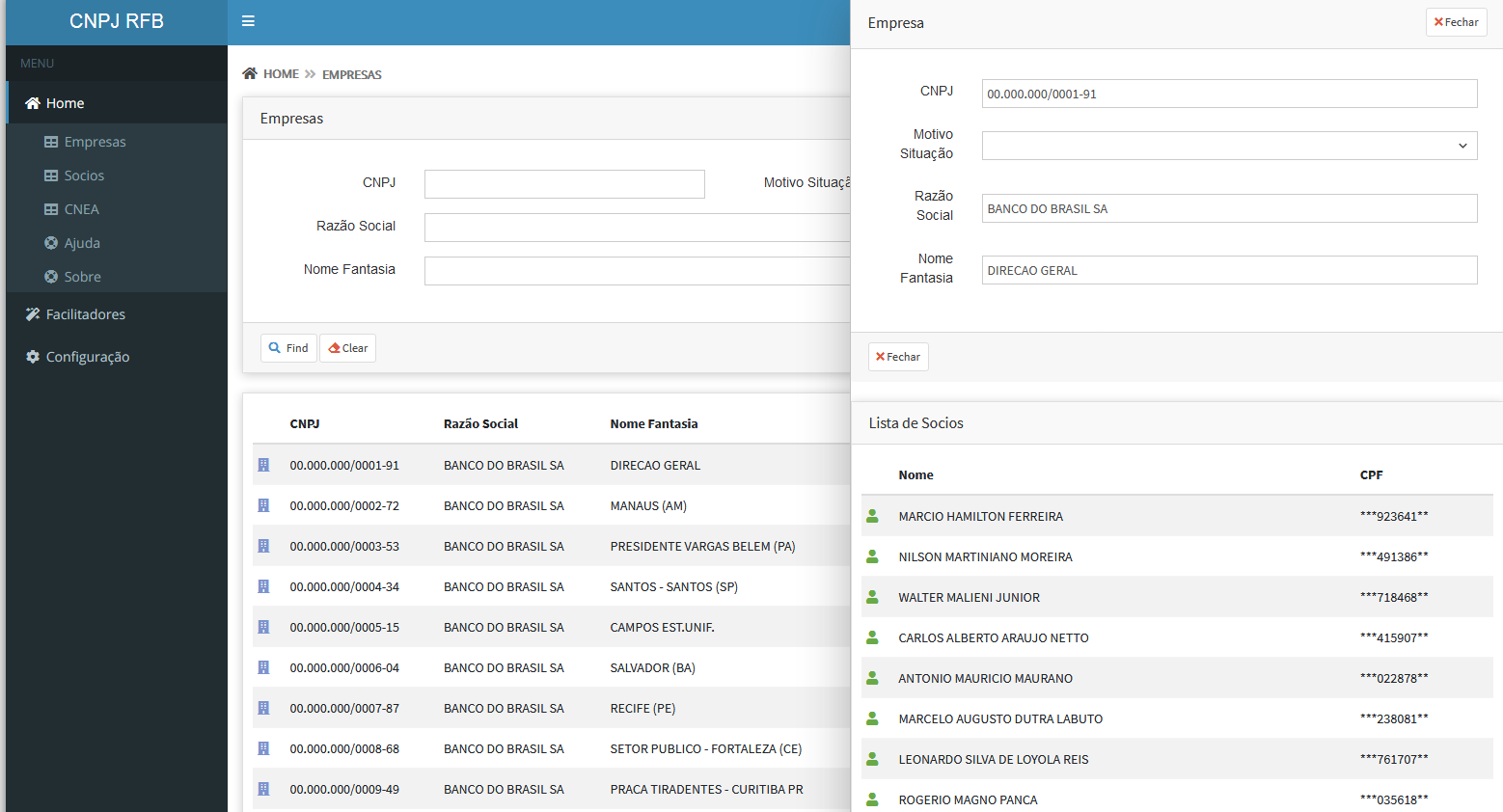Image resolution: width=1503 pixels, height=812 pixels.
Task: Close Empresa panel with top Fechar button
Action: coord(1456,22)
